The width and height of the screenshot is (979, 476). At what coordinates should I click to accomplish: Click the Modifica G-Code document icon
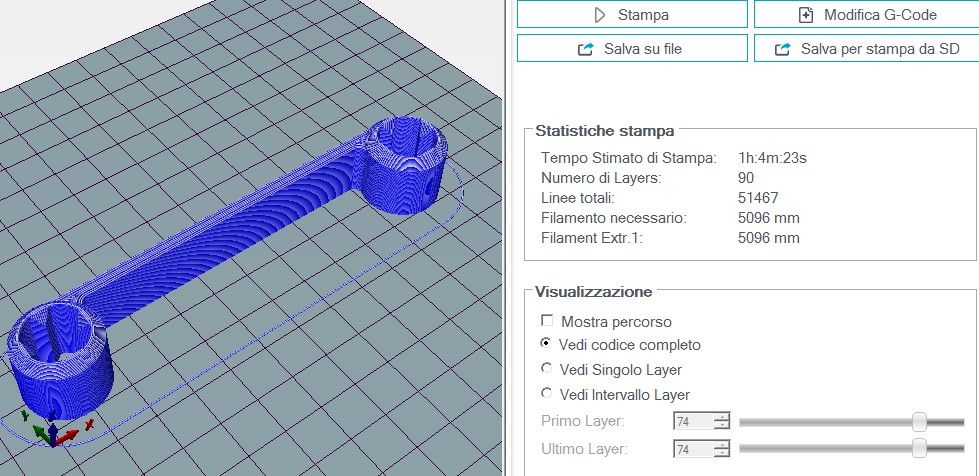(806, 15)
